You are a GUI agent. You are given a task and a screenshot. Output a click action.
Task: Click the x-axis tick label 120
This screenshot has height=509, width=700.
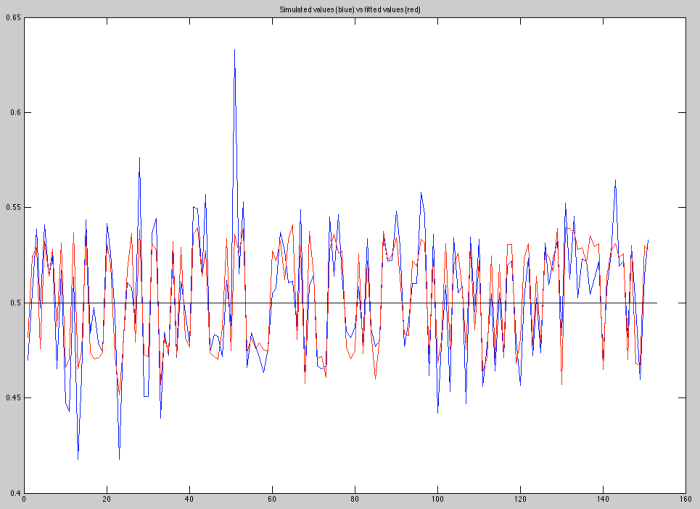click(520, 500)
